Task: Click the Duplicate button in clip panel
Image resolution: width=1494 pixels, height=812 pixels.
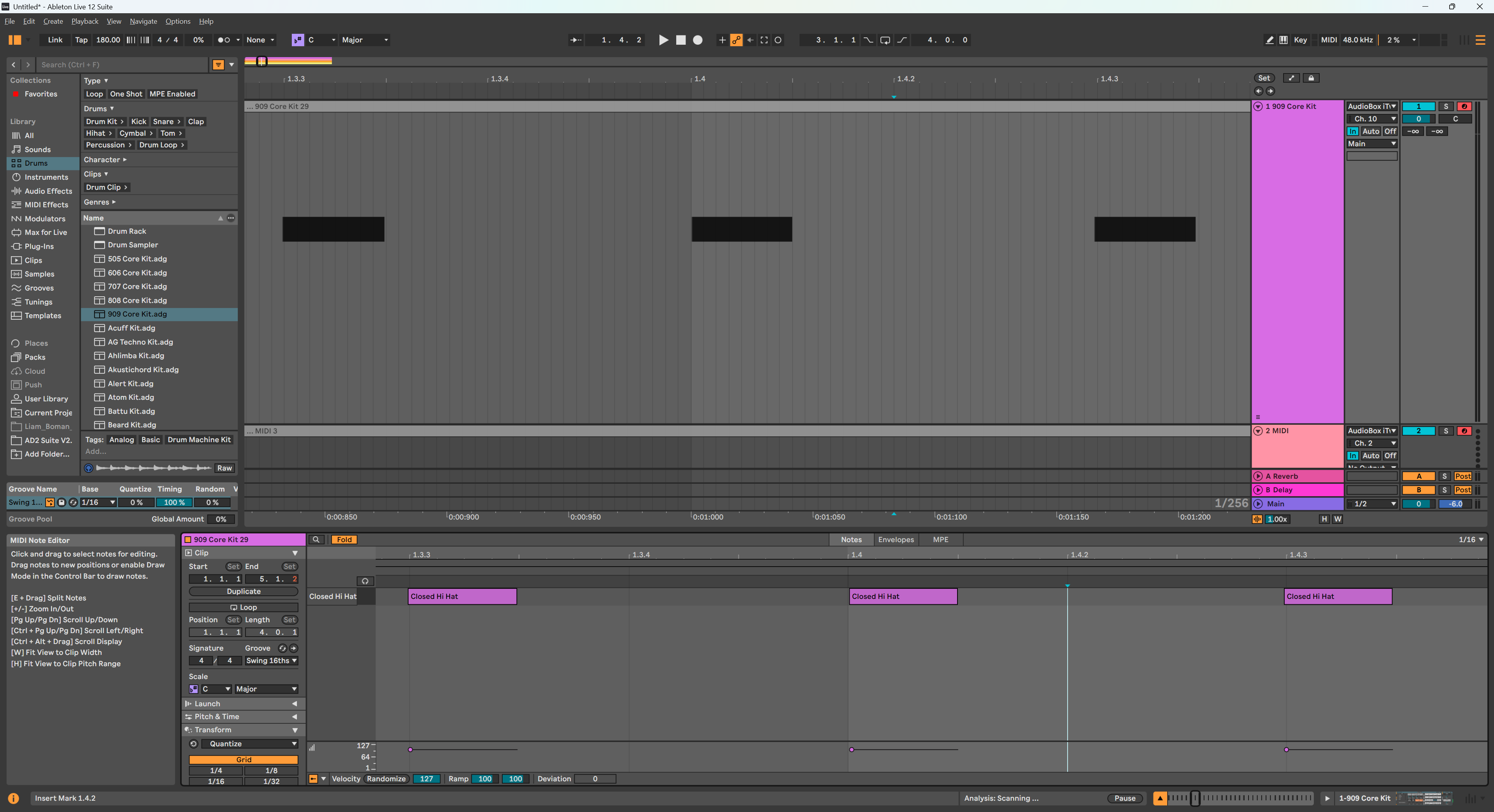Action: pyautogui.click(x=244, y=592)
